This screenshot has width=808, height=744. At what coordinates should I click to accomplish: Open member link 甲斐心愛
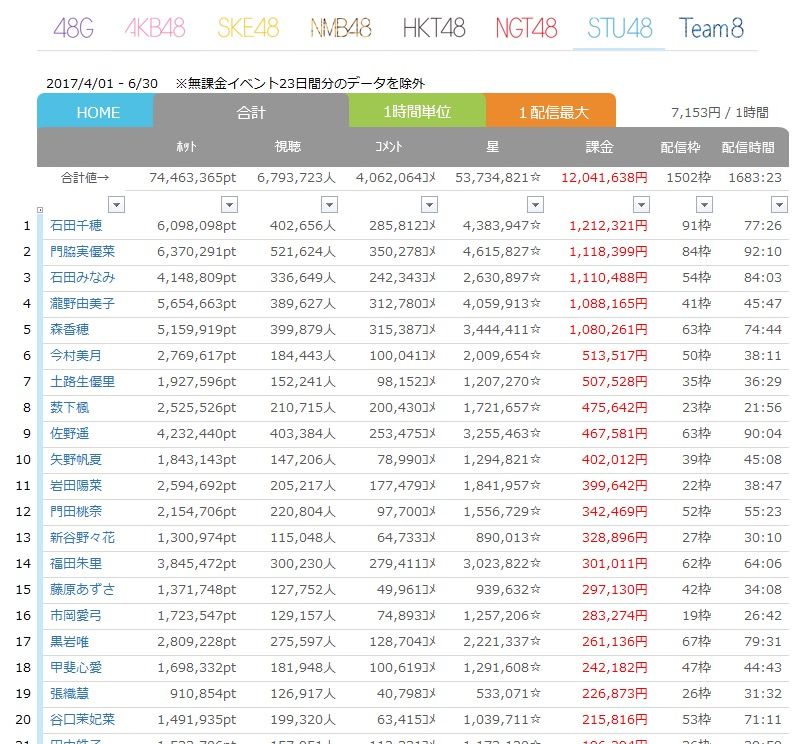coord(76,668)
